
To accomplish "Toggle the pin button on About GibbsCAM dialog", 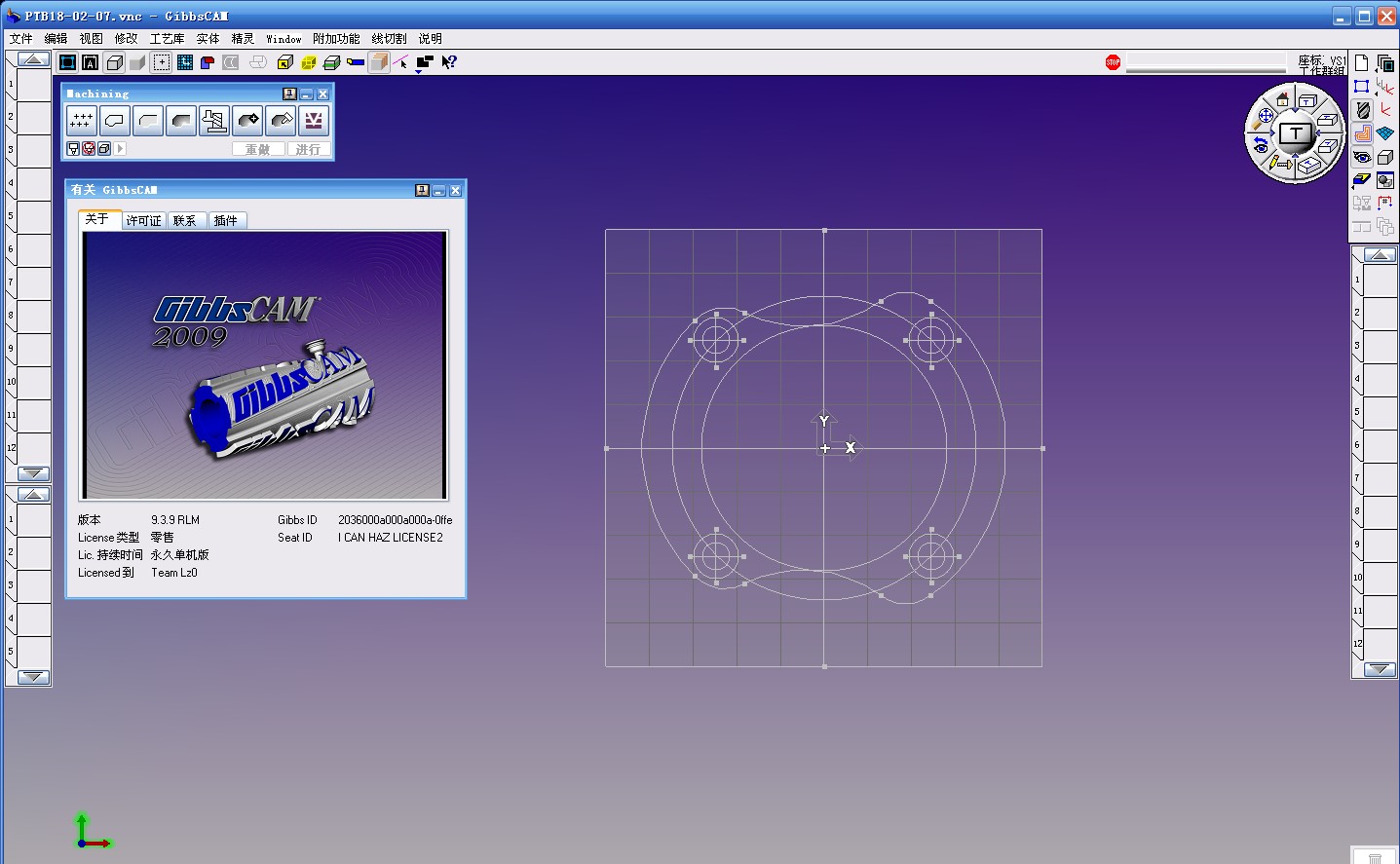I will pyautogui.click(x=422, y=190).
